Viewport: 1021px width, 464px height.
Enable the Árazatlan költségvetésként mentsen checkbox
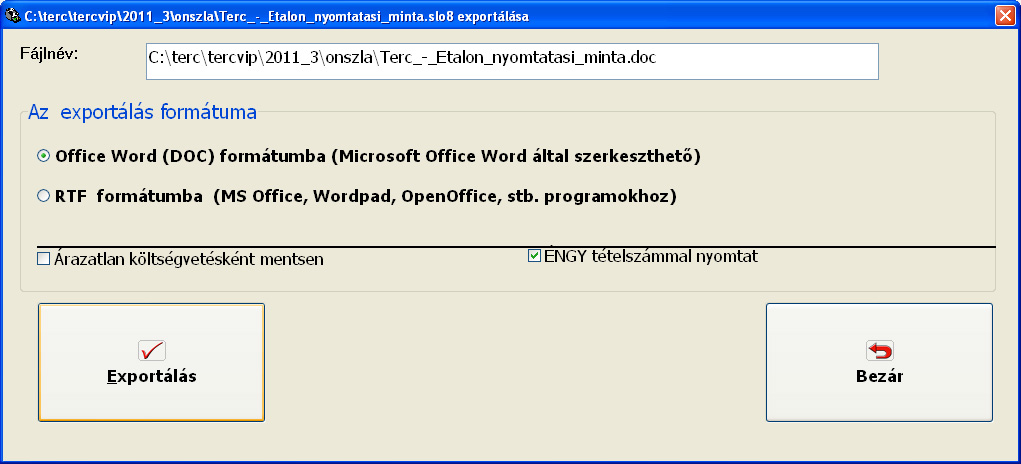44,259
